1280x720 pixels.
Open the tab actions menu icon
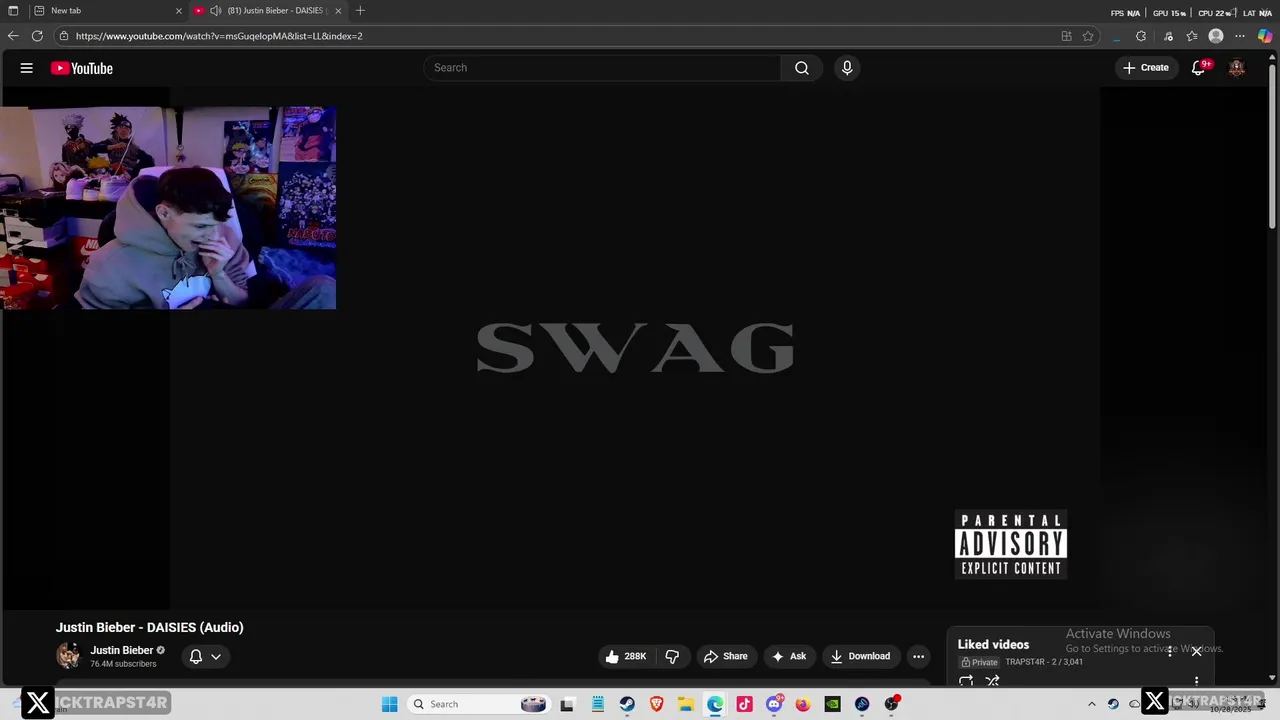coord(13,11)
